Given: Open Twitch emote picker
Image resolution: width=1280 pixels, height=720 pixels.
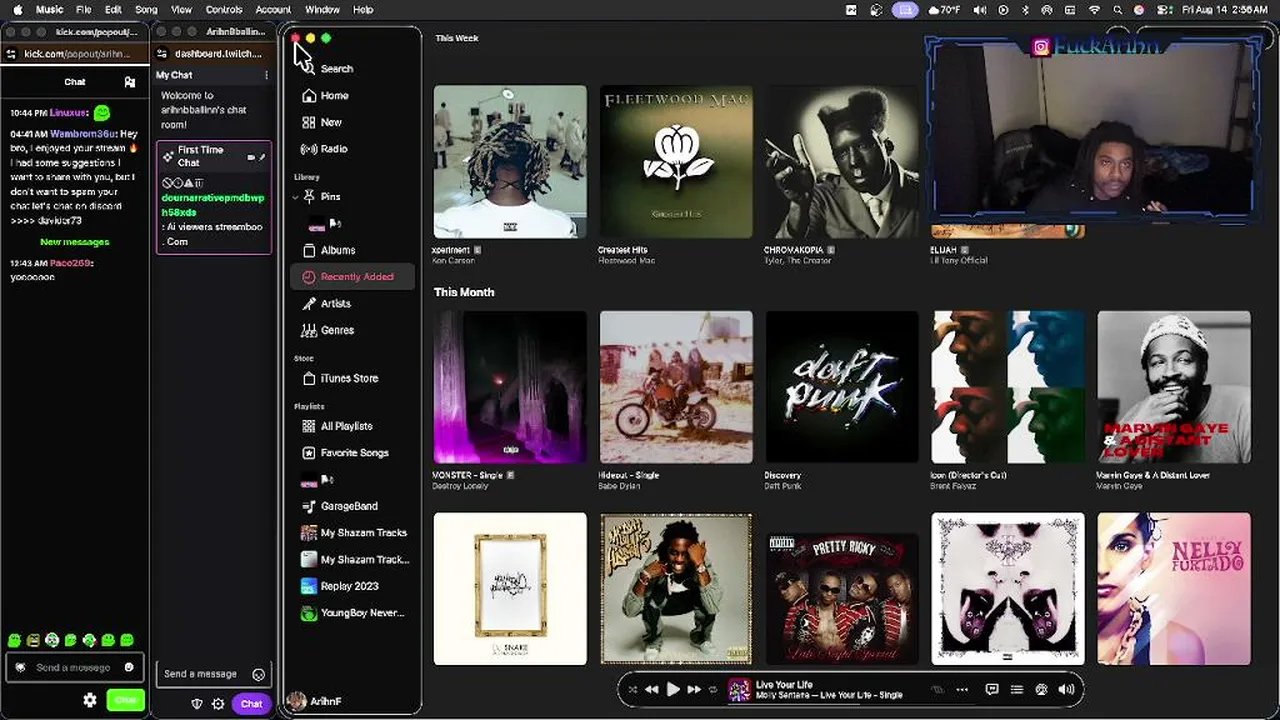Looking at the screenshot, I should (x=259, y=674).
